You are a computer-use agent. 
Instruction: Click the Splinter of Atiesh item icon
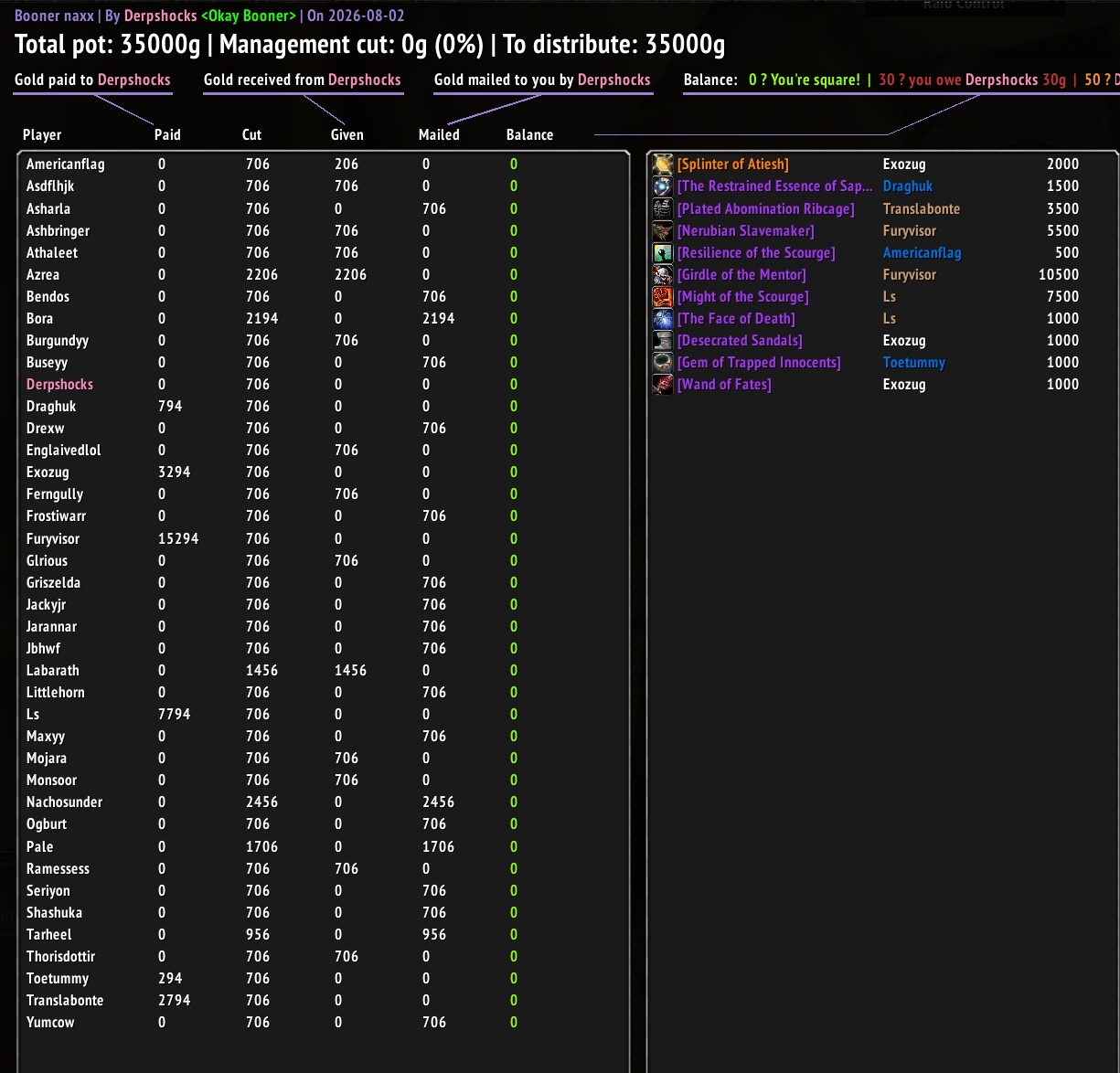click(x=663, y=165)
